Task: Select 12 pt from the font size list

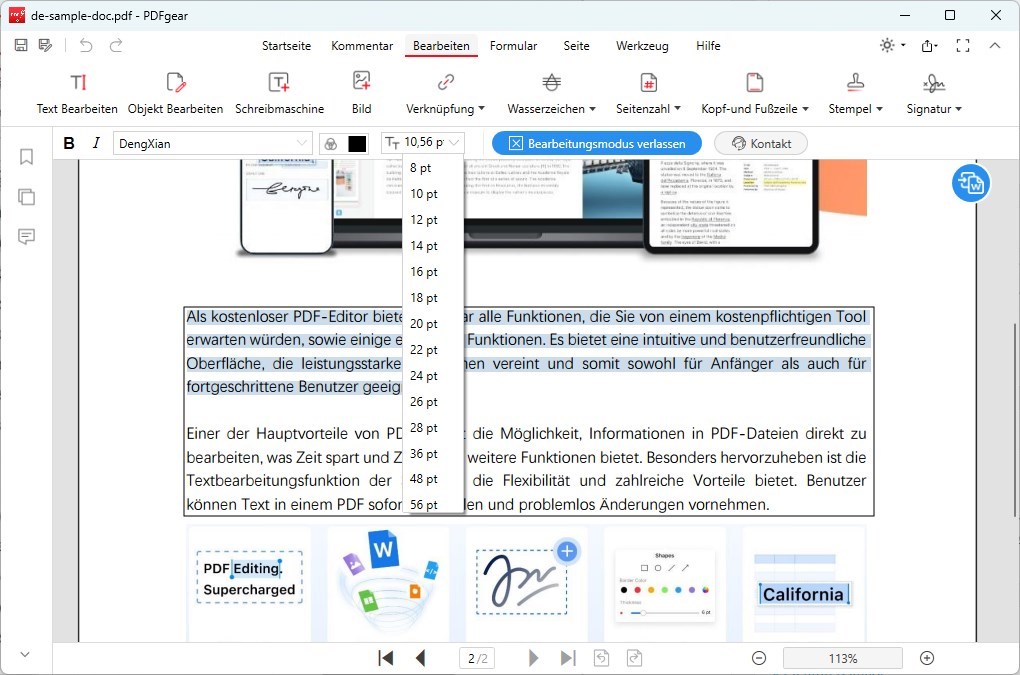Action: click(423, 219)
